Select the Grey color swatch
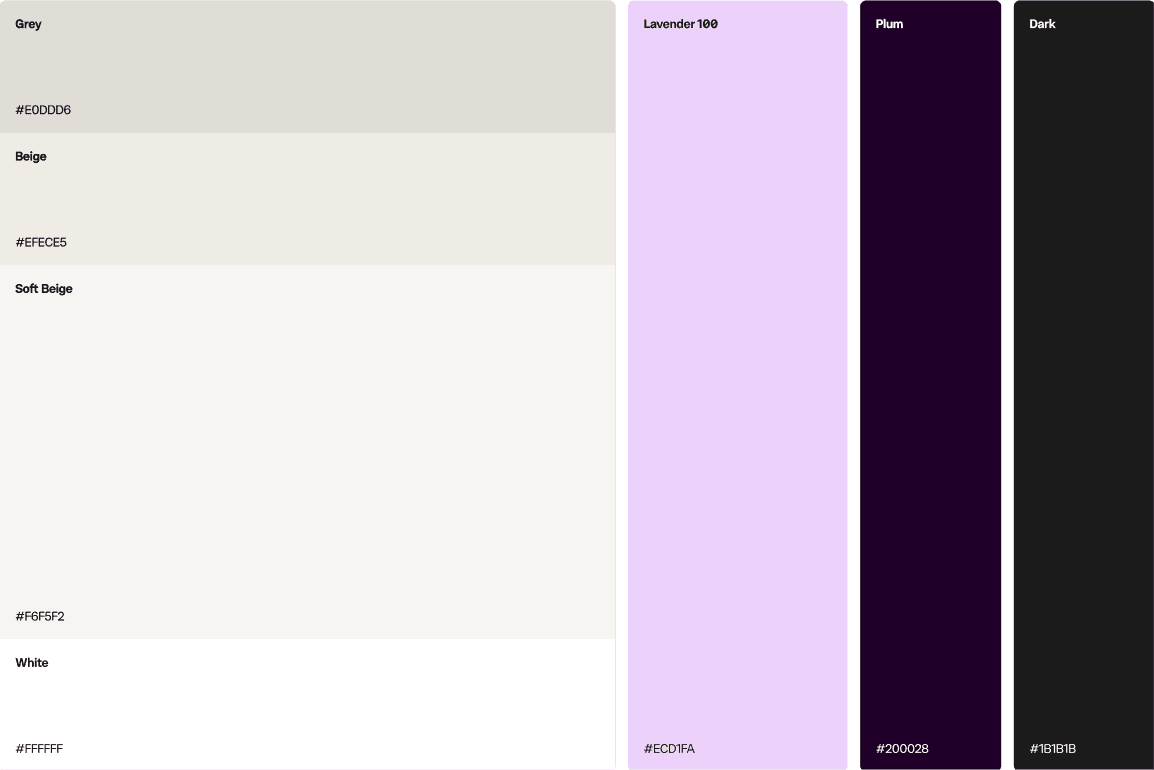The height and width of the screenshot is (770, 1154). point(308,66)
